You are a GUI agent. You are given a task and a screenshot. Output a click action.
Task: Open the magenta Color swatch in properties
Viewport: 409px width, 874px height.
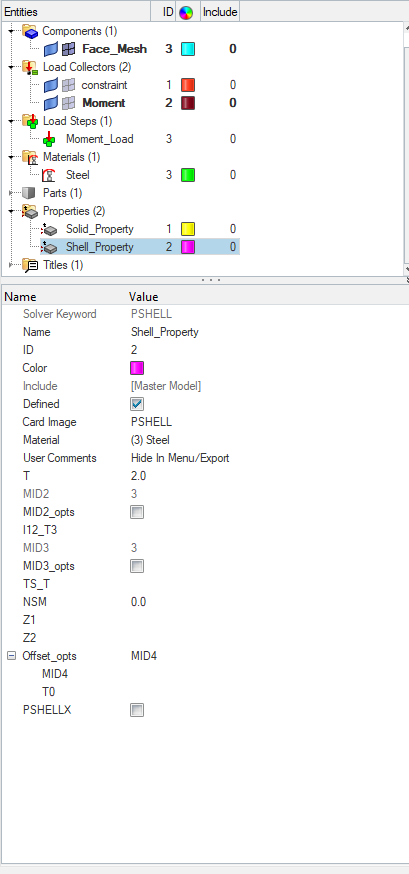(x=137, y=368)
